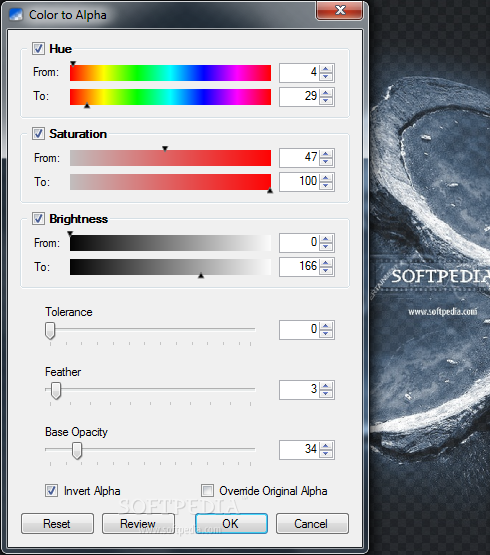Click the Color to Alpha title icon

tap(16, 15)
